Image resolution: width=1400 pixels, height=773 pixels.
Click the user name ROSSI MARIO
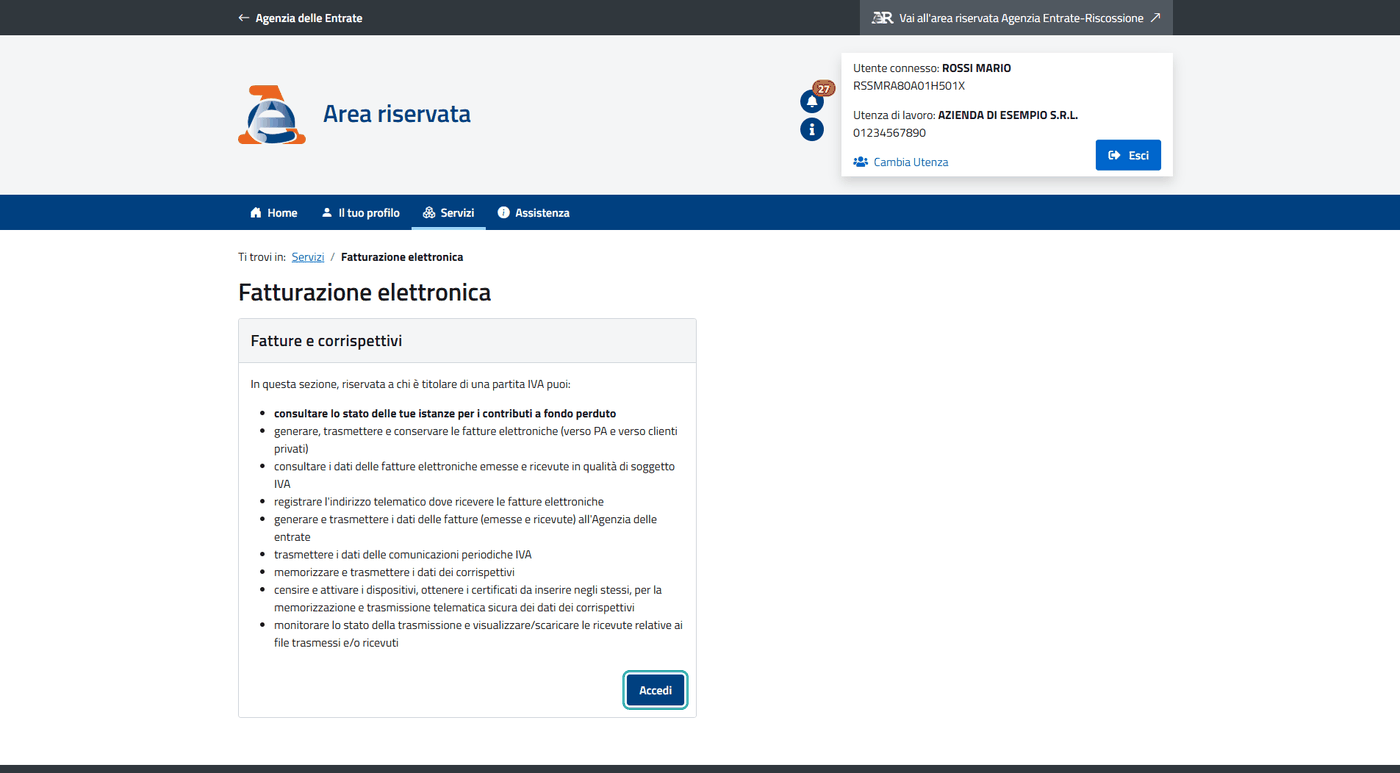point(976,69)
